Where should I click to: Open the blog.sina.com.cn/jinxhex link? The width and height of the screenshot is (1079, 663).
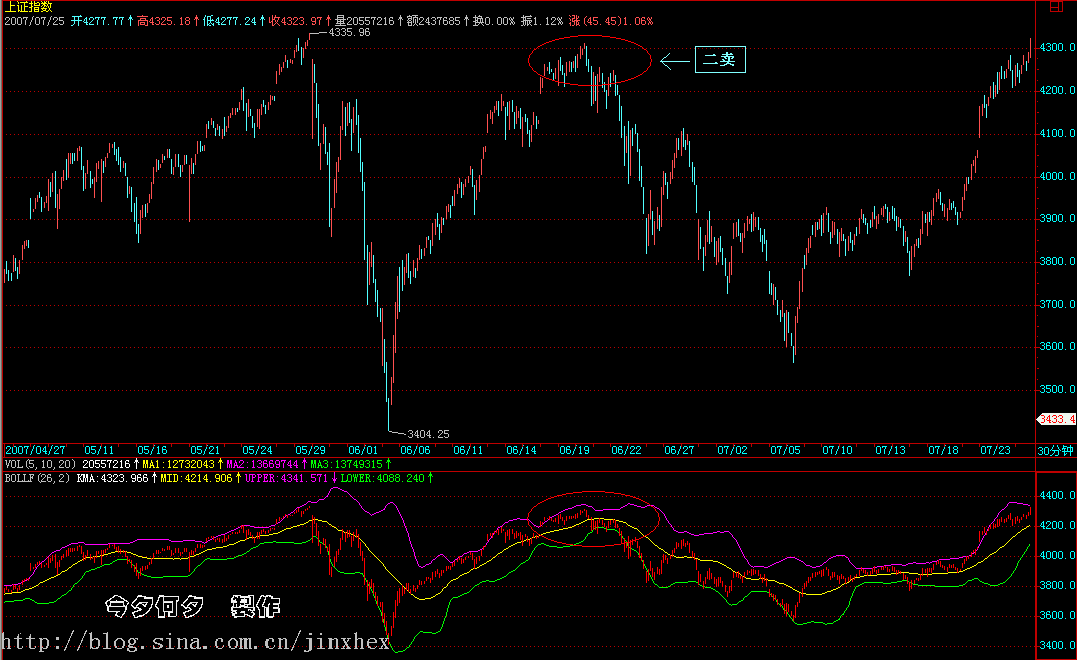[x=196, y=641]
